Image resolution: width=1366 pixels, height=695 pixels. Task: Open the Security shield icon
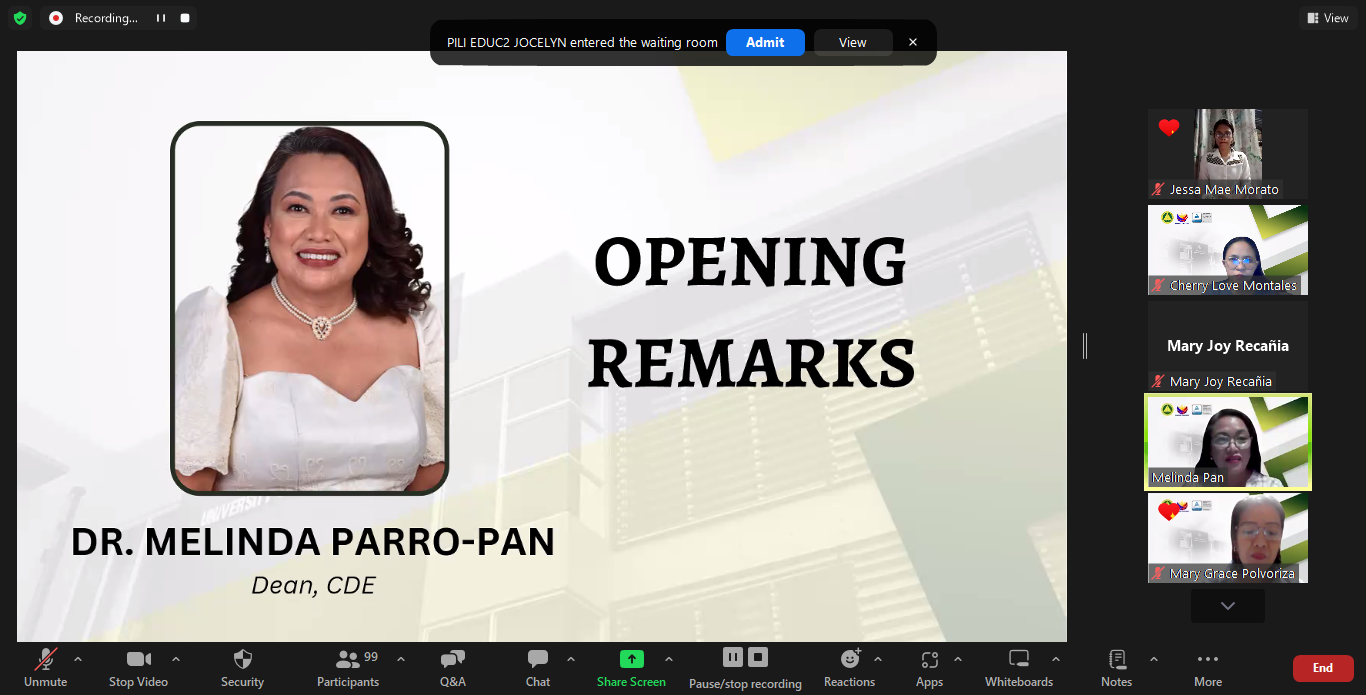click(242, 660)
